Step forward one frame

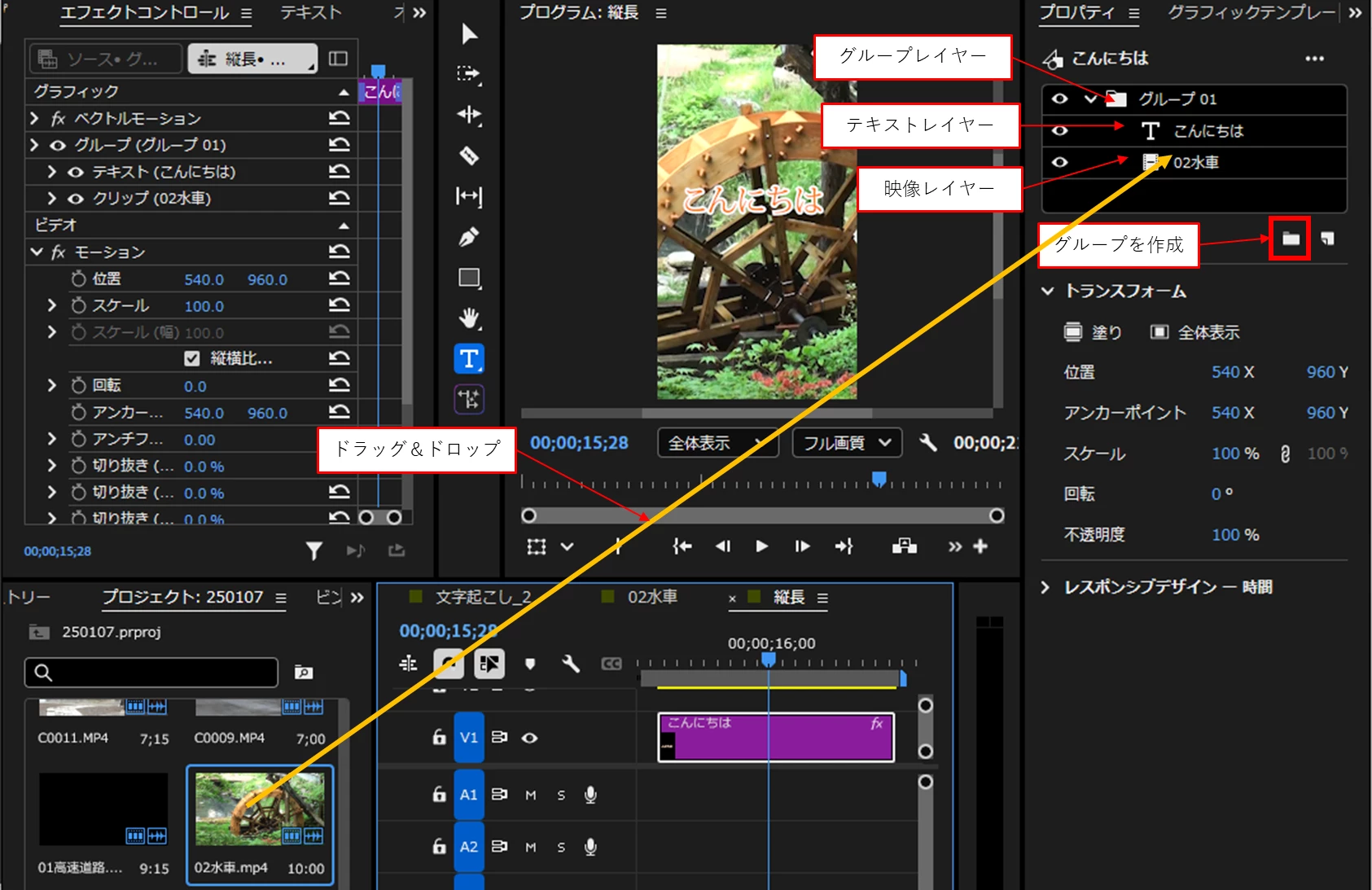[x=802, y=546]
